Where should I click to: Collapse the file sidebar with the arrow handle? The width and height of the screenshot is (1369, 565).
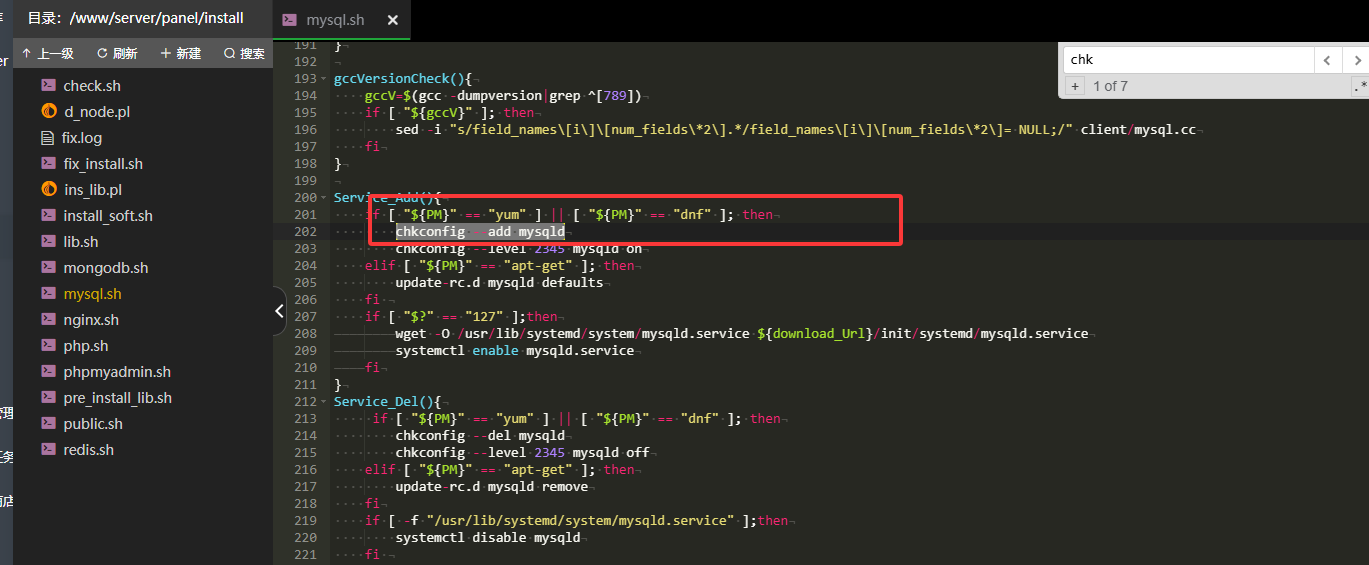pyautogui.click(x=279, y=311)
